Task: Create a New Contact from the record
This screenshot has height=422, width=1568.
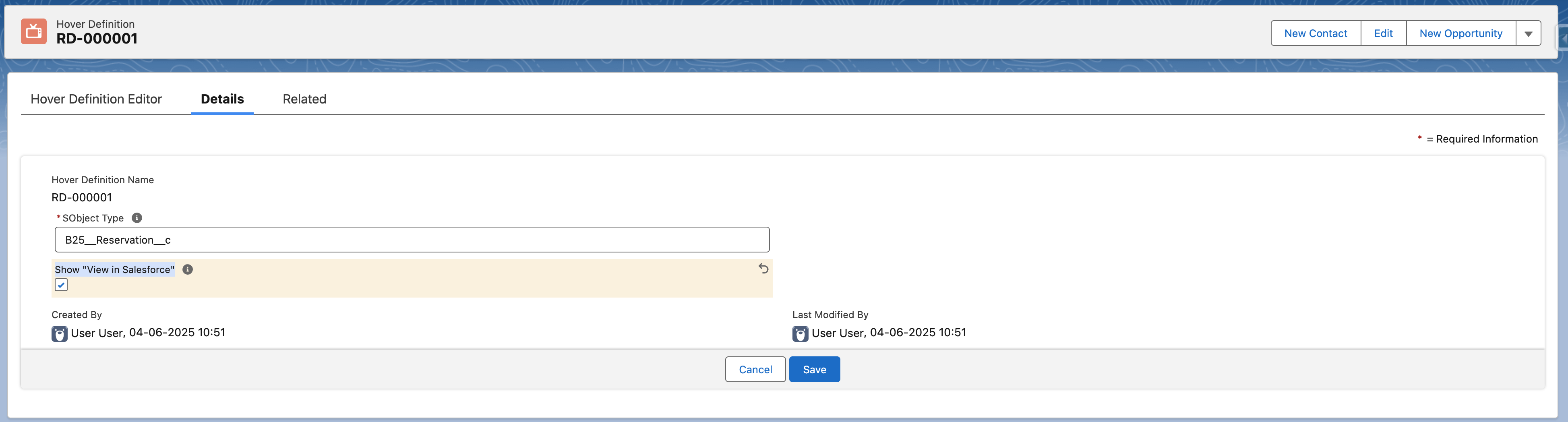Action: (1316, 33)
